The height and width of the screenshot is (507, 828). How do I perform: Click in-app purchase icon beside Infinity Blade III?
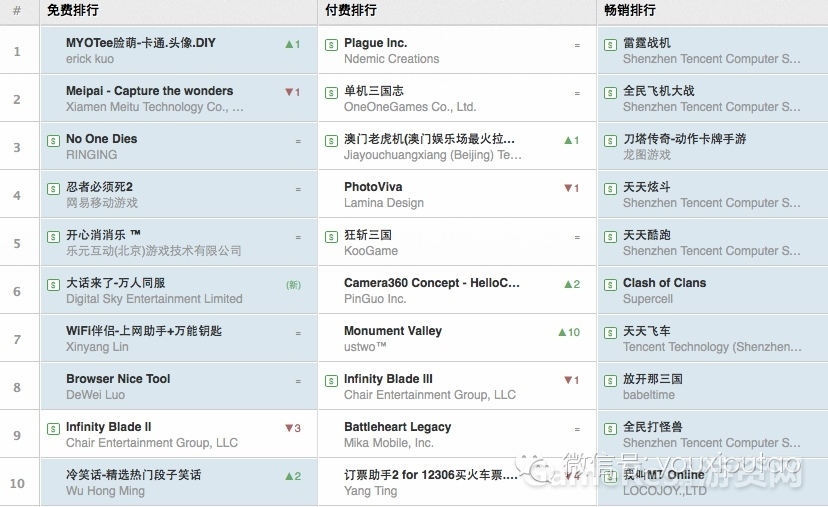click(x=331, y=381)
